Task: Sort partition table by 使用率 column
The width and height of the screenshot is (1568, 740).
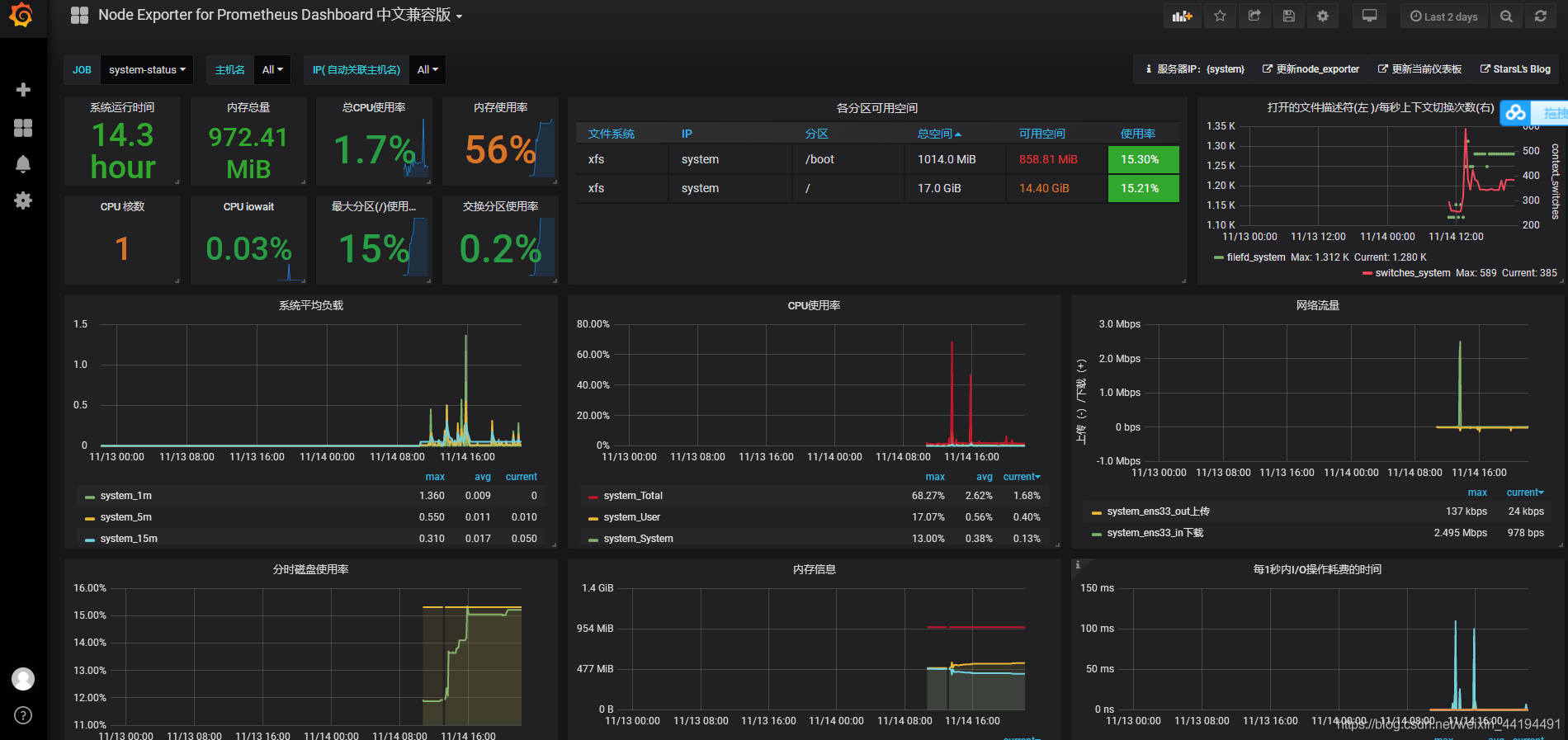Action: (1138, 134)
